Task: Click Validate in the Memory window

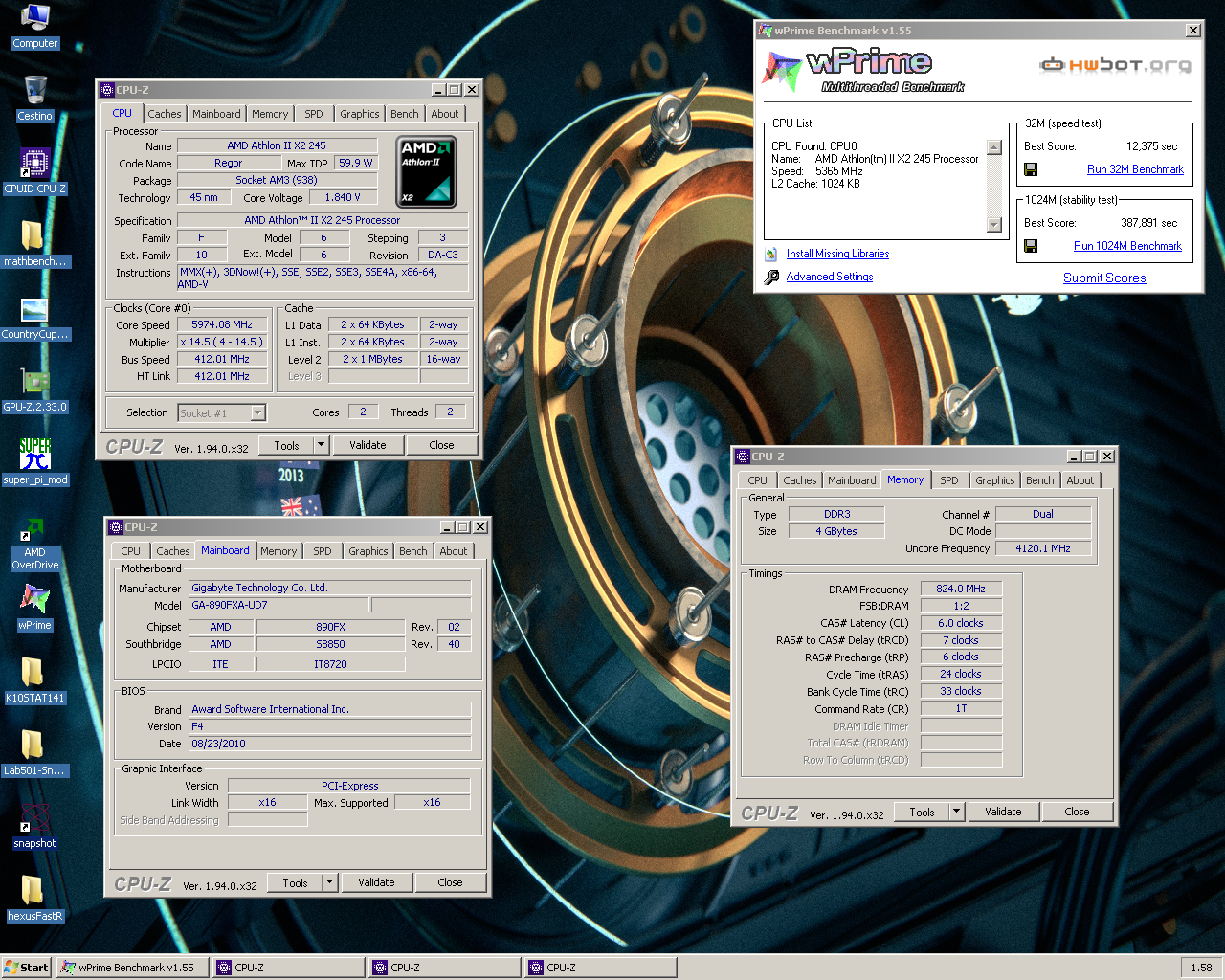Action: (1003, 812)
